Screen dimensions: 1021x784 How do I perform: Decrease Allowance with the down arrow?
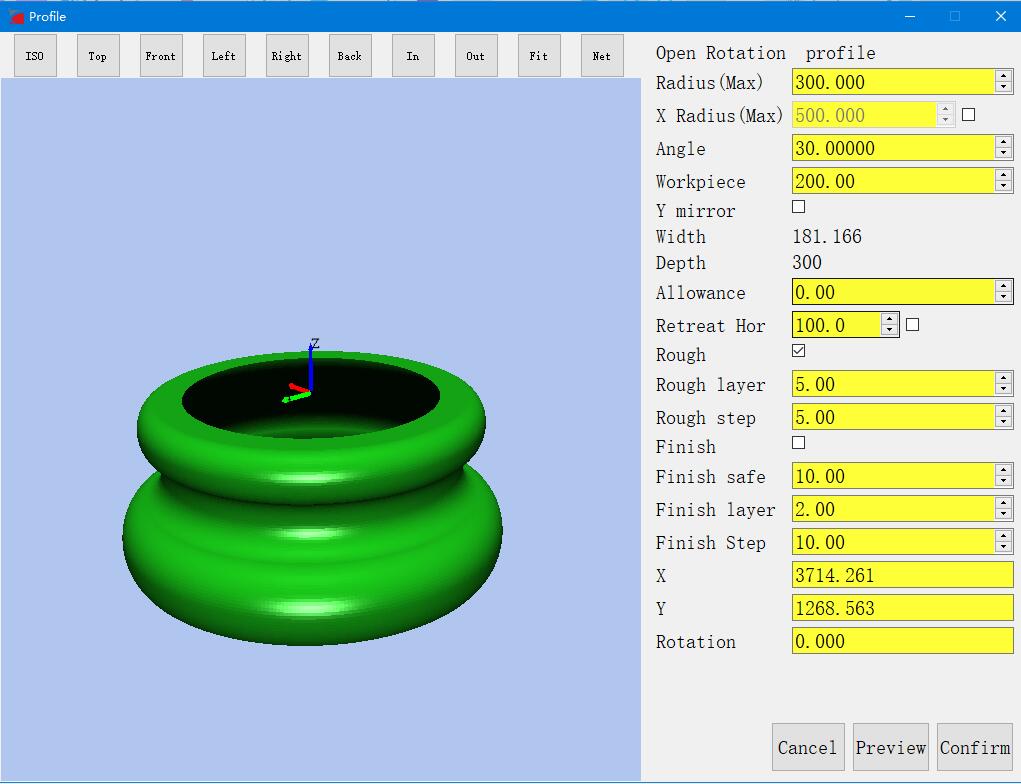tap(1003, 298)
